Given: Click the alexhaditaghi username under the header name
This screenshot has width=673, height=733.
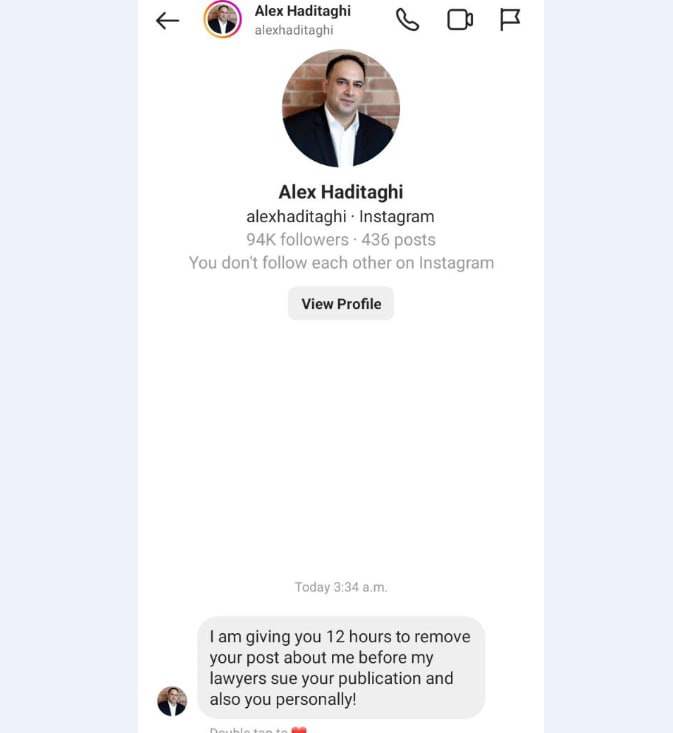Looking at the screenshot, I should coord(294,30).
